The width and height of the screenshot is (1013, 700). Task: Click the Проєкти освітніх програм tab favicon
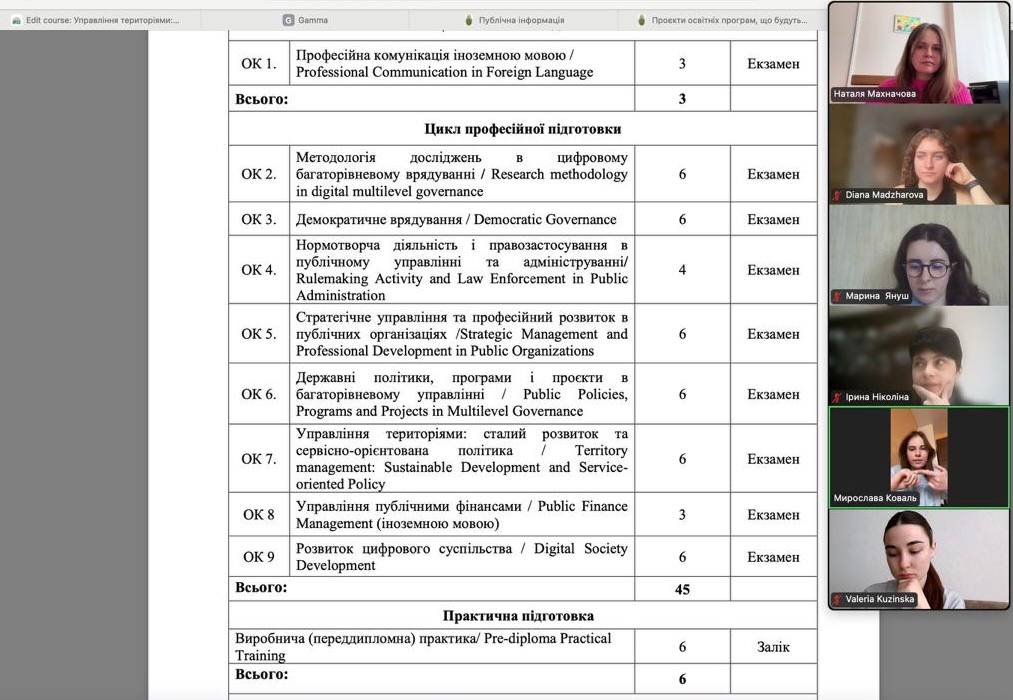pos(641,20)
